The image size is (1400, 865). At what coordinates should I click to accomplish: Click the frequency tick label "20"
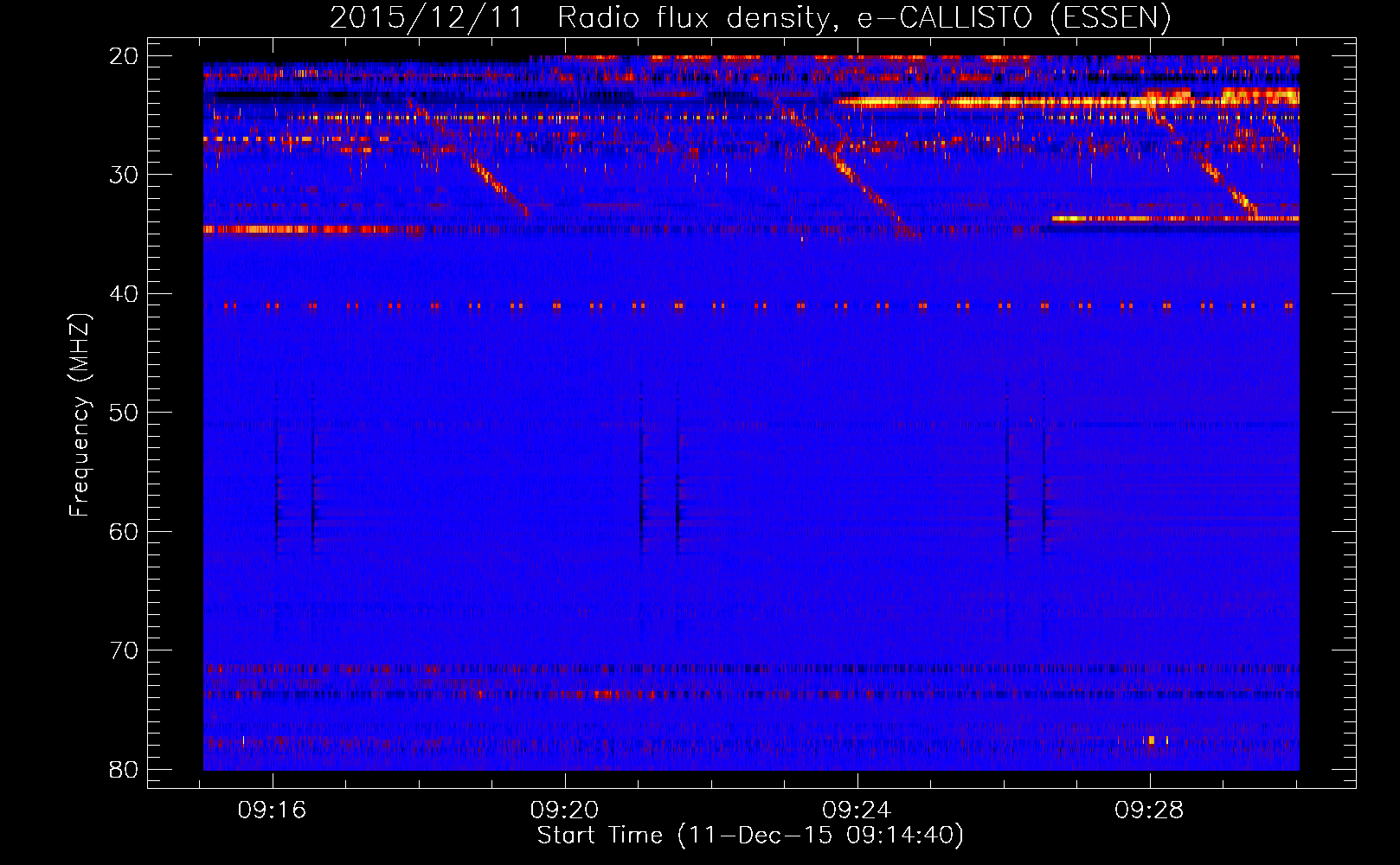coord(125,56)
